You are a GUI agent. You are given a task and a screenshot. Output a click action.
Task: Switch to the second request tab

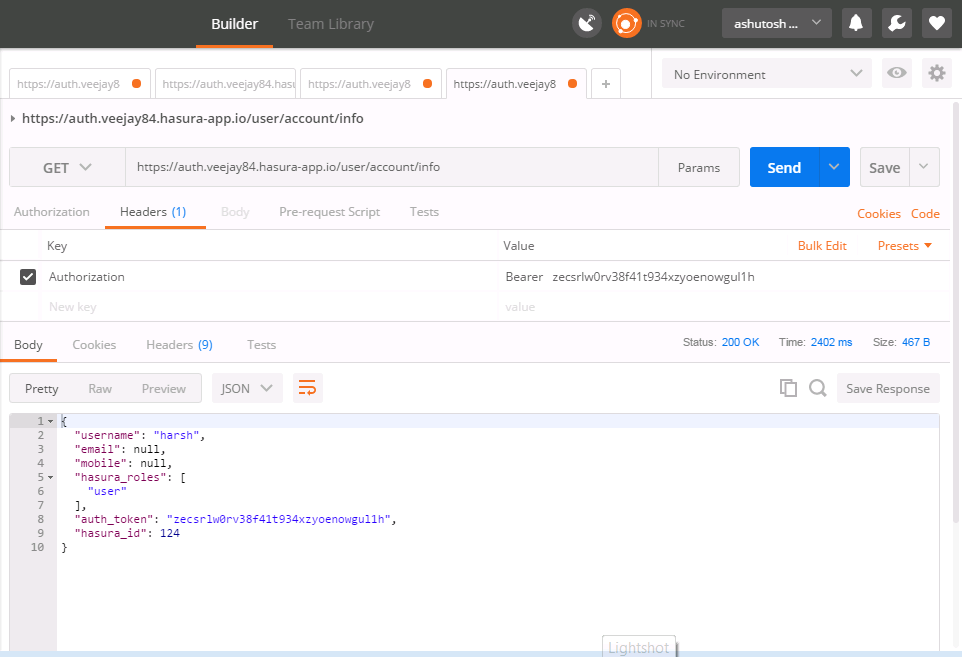click(225, 84)
